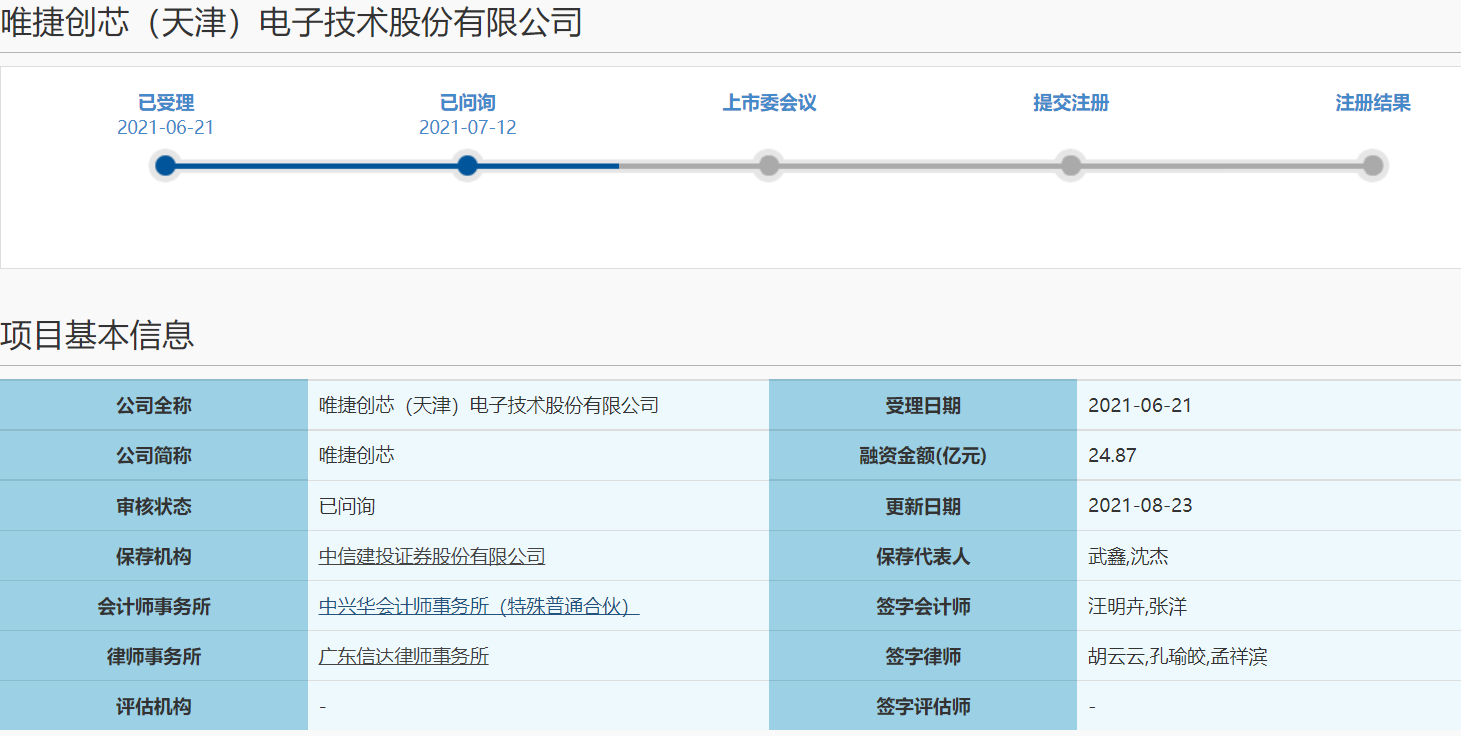Click the update date value 2021-08-23
The height and width of the screenshot is (736, 1461).
point(1140,506)
